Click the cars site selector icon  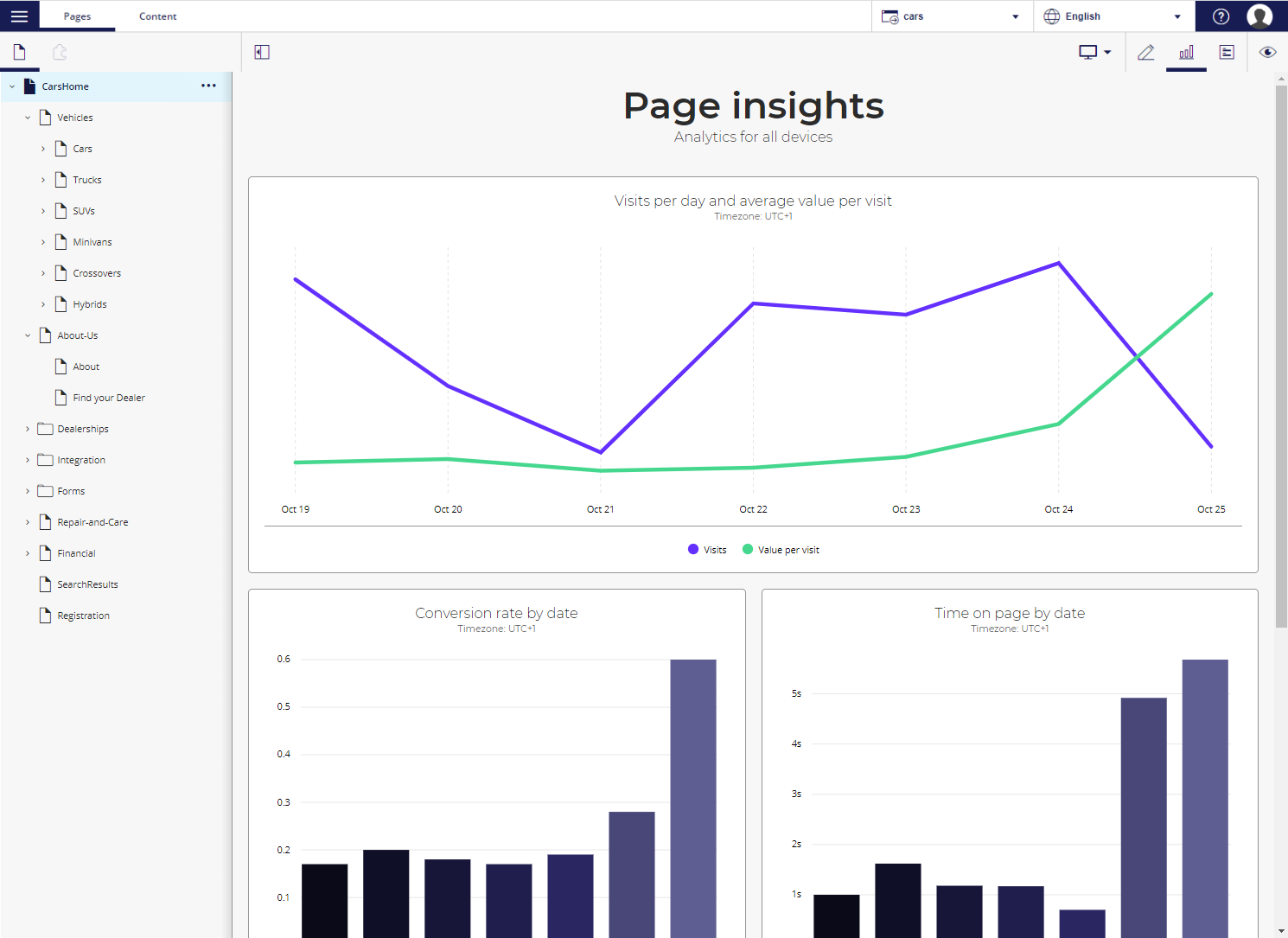click(889, 16)
